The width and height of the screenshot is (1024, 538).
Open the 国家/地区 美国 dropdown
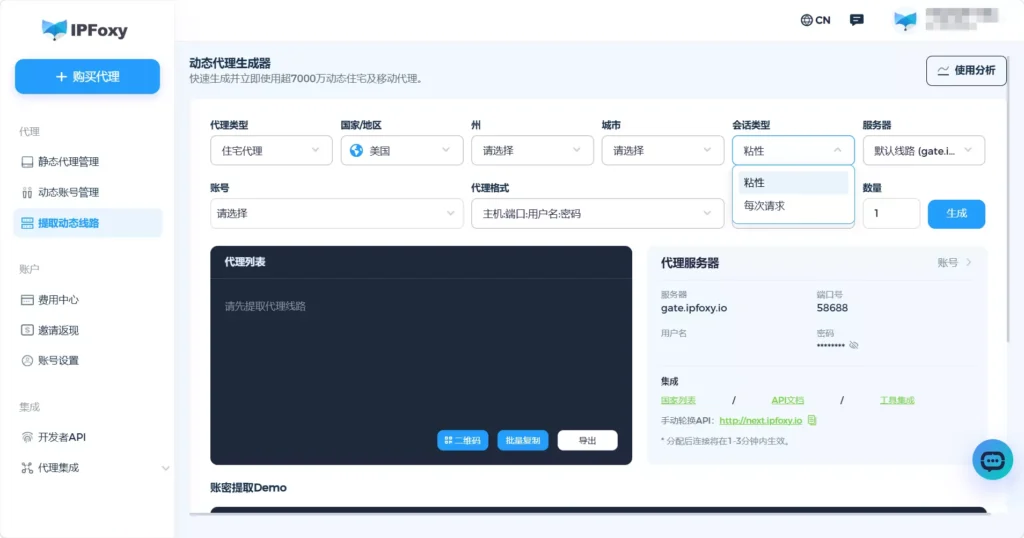point(400,151)
